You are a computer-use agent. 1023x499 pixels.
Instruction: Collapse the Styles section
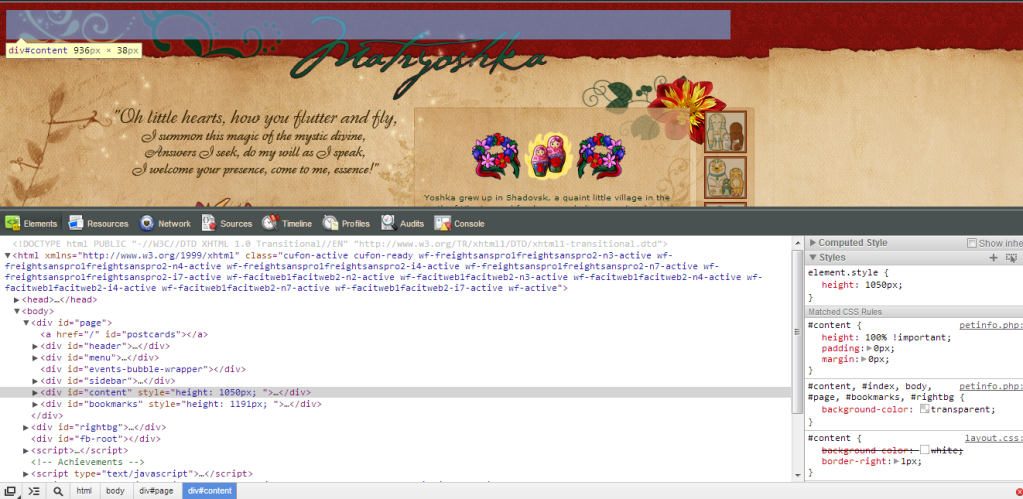pyautogui.click(x=831, y=258)
